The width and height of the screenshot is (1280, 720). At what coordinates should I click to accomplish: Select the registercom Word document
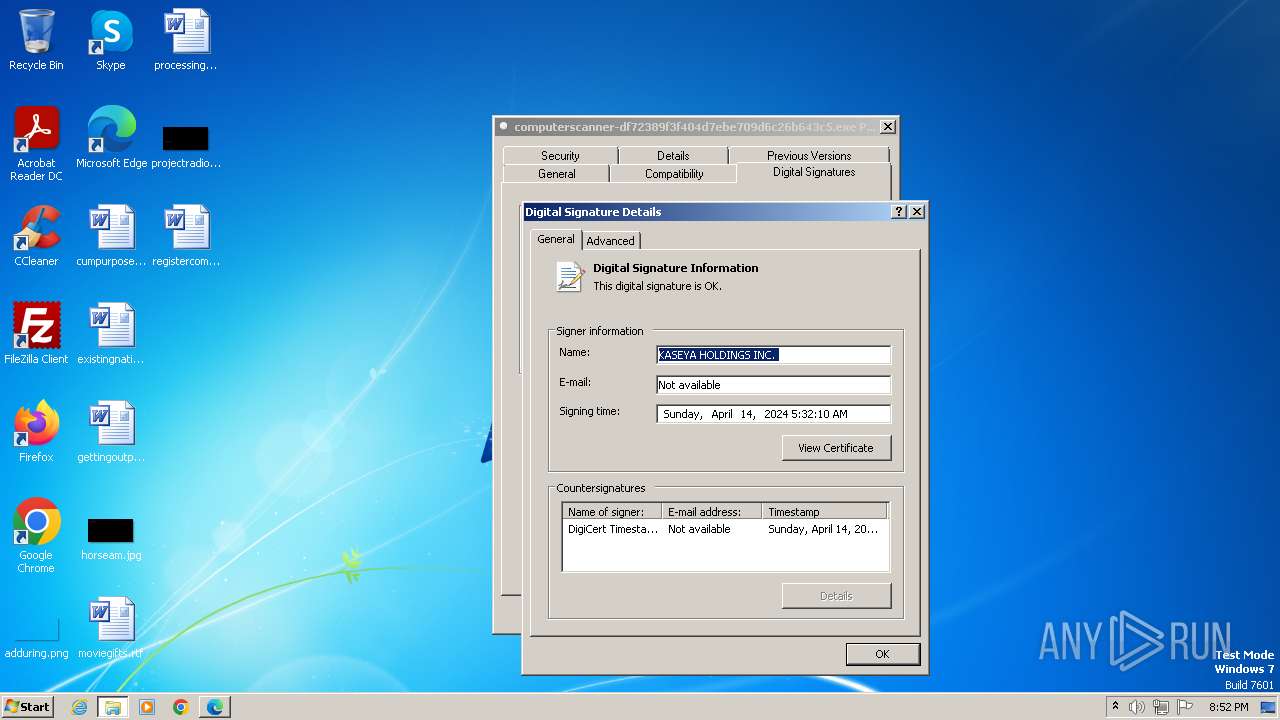coord(186,236)
